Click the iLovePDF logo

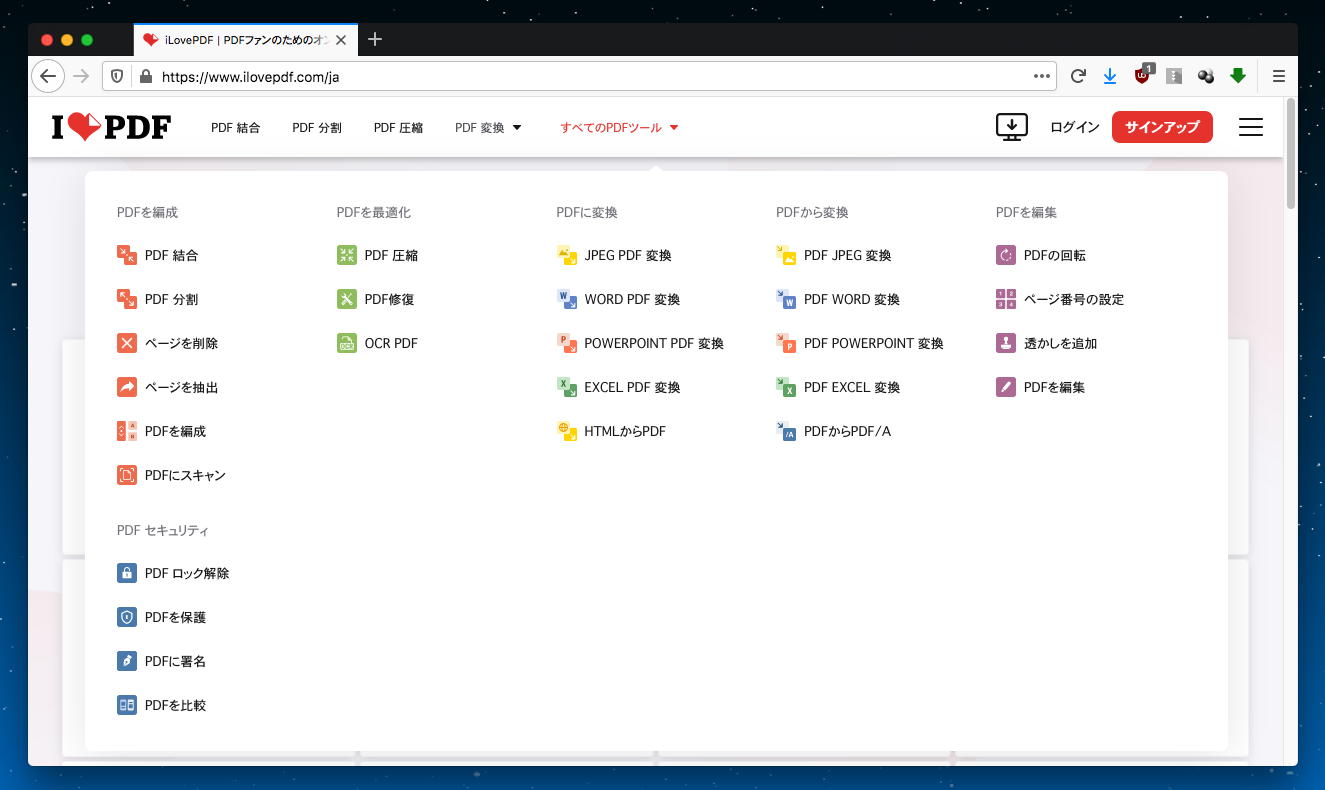point(111,127)
